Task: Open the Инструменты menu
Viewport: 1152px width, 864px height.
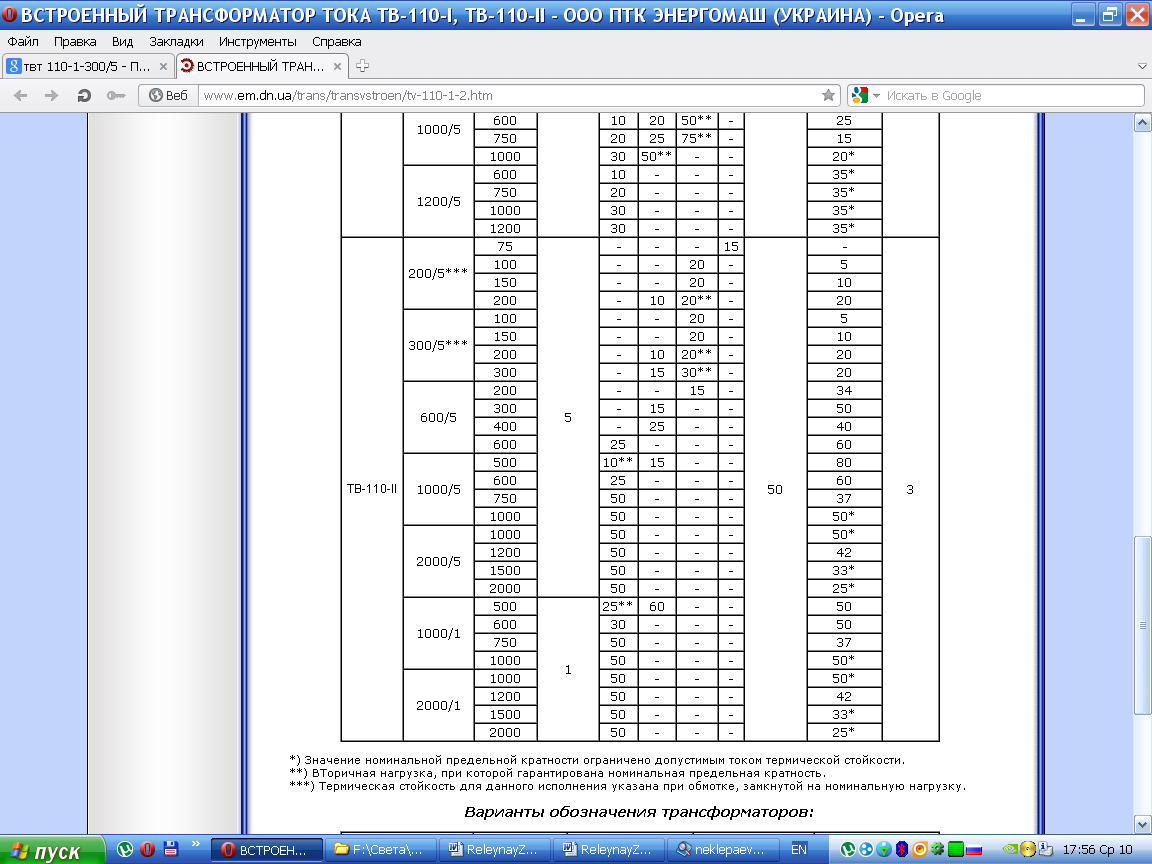Action: [x=257, y=42]
